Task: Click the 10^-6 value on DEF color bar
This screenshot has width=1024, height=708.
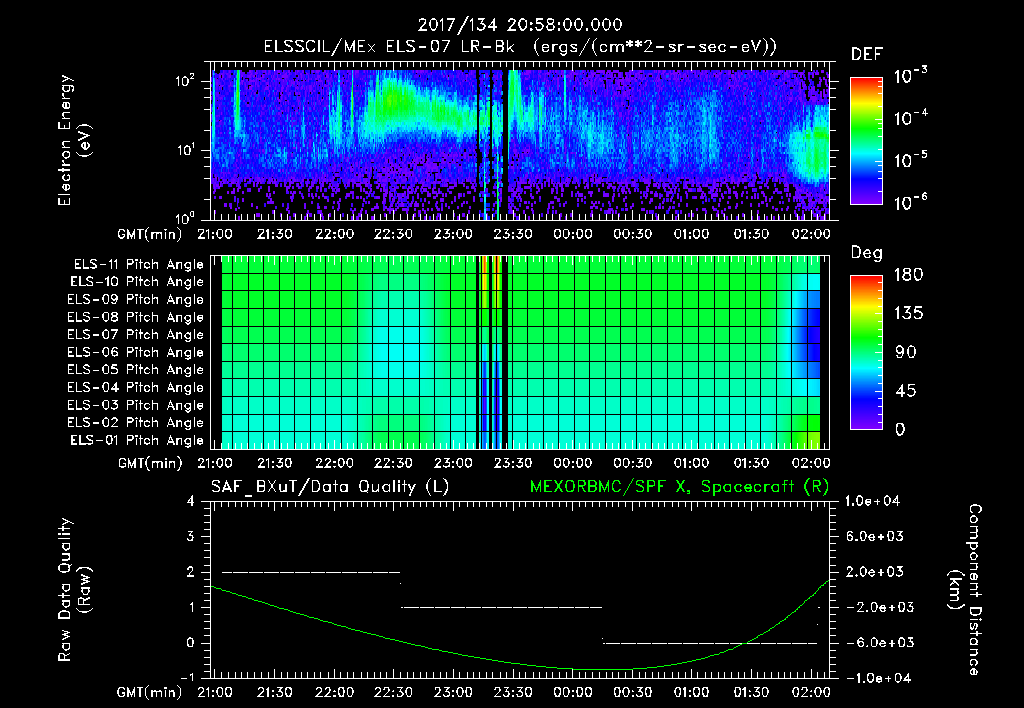Action: [x=910, y=202]
